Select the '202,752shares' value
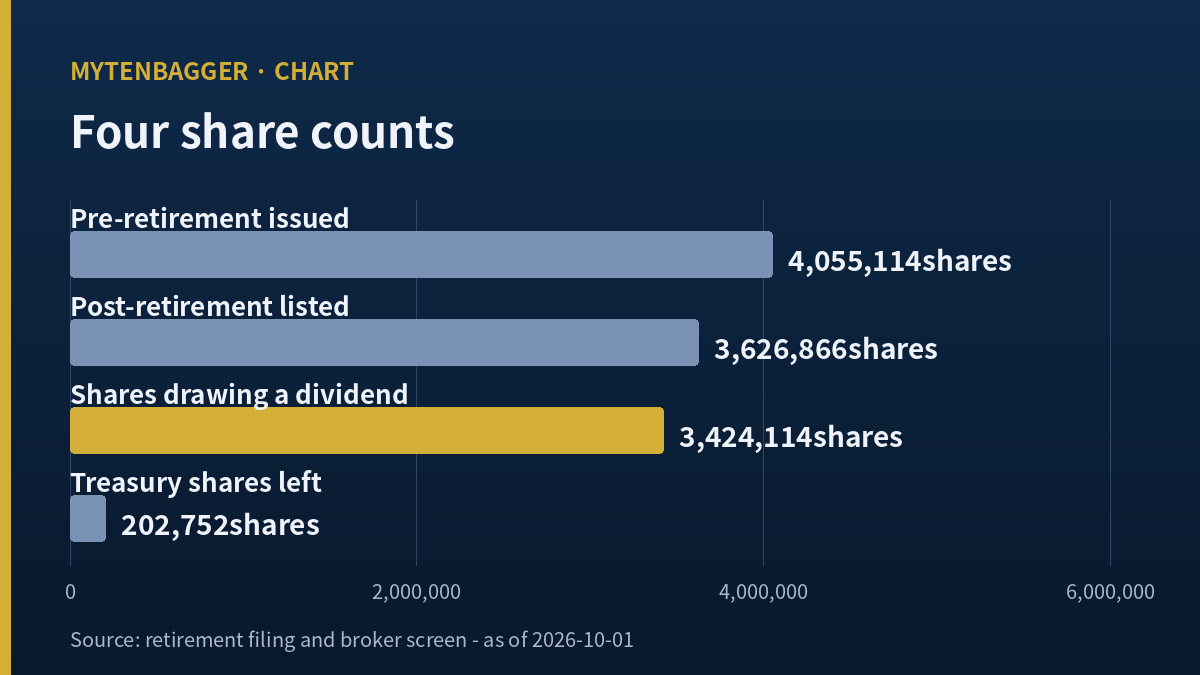 tap(220, 526)
